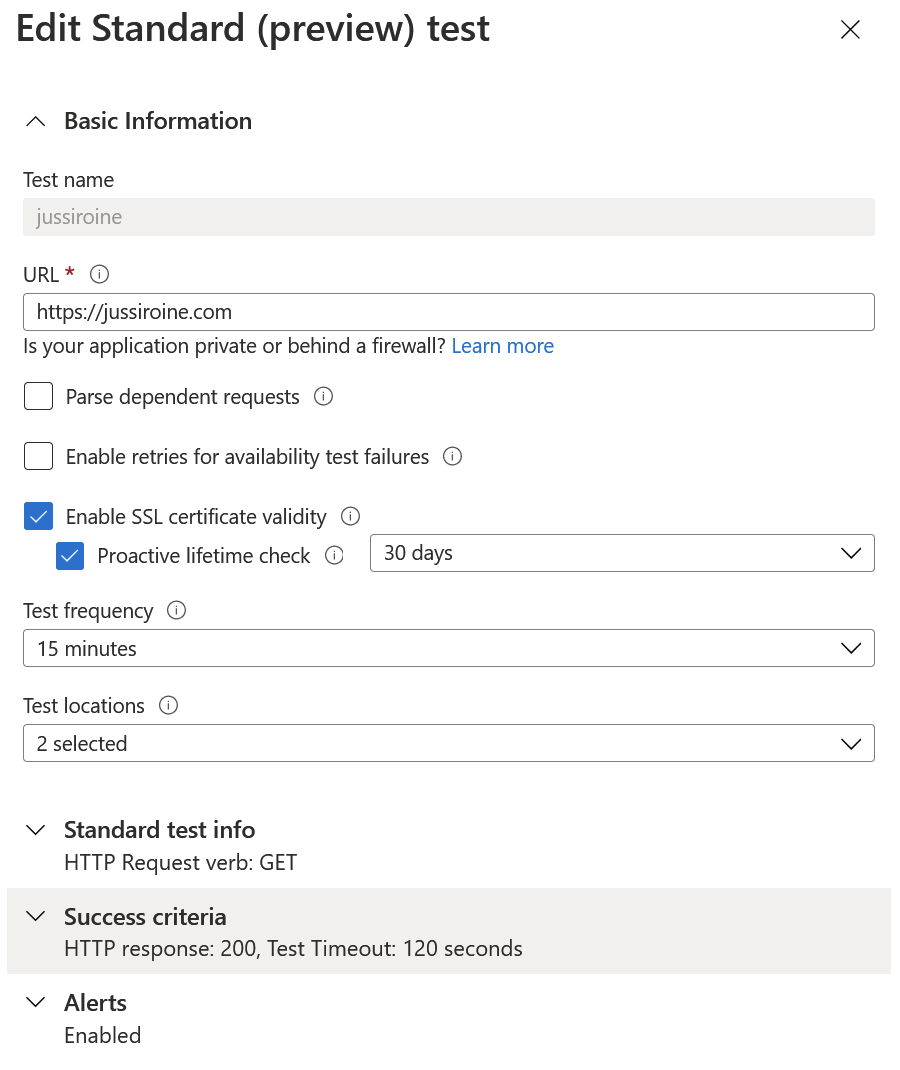Collapse the Basic Information section
This screenshot has width=900, height=1070.
tap(139, 121)
